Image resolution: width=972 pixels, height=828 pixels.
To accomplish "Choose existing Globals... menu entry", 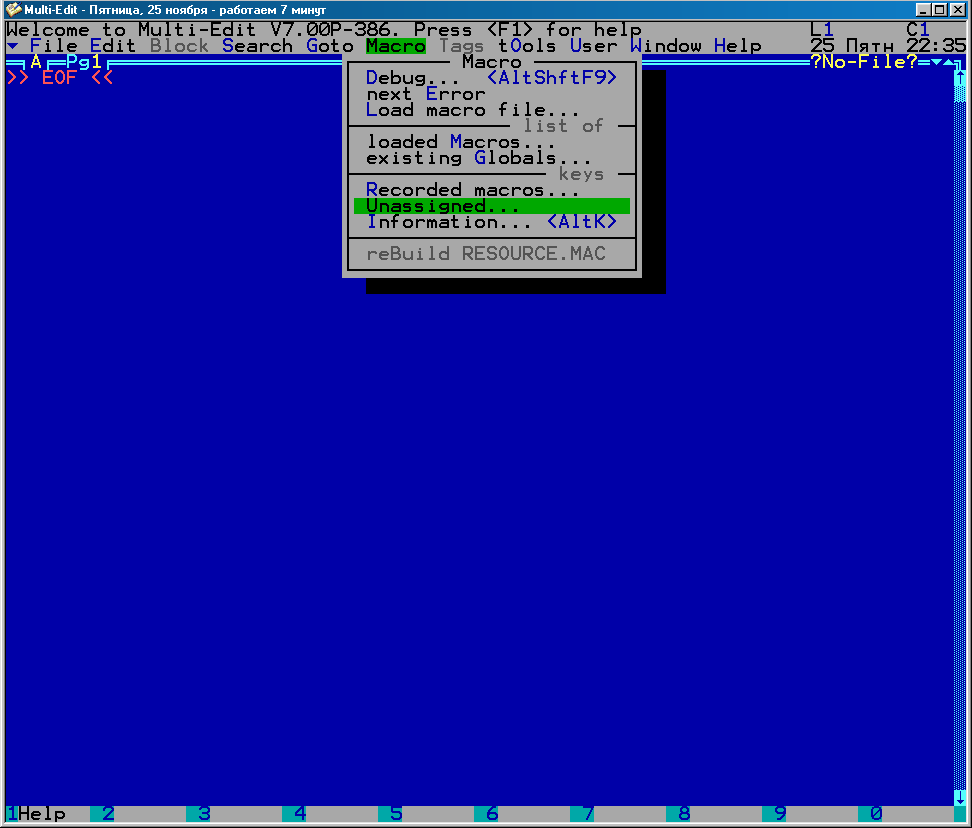I will coord(478,158).
